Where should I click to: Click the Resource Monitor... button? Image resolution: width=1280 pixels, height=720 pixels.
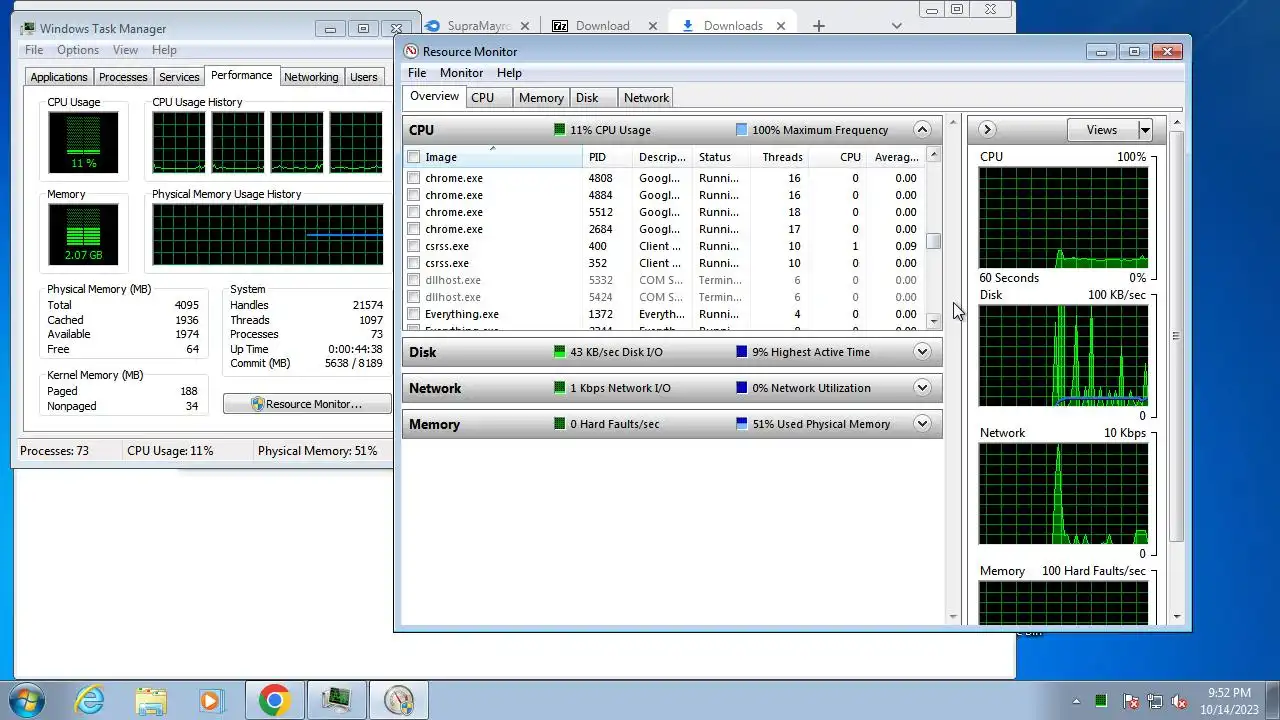307,404
